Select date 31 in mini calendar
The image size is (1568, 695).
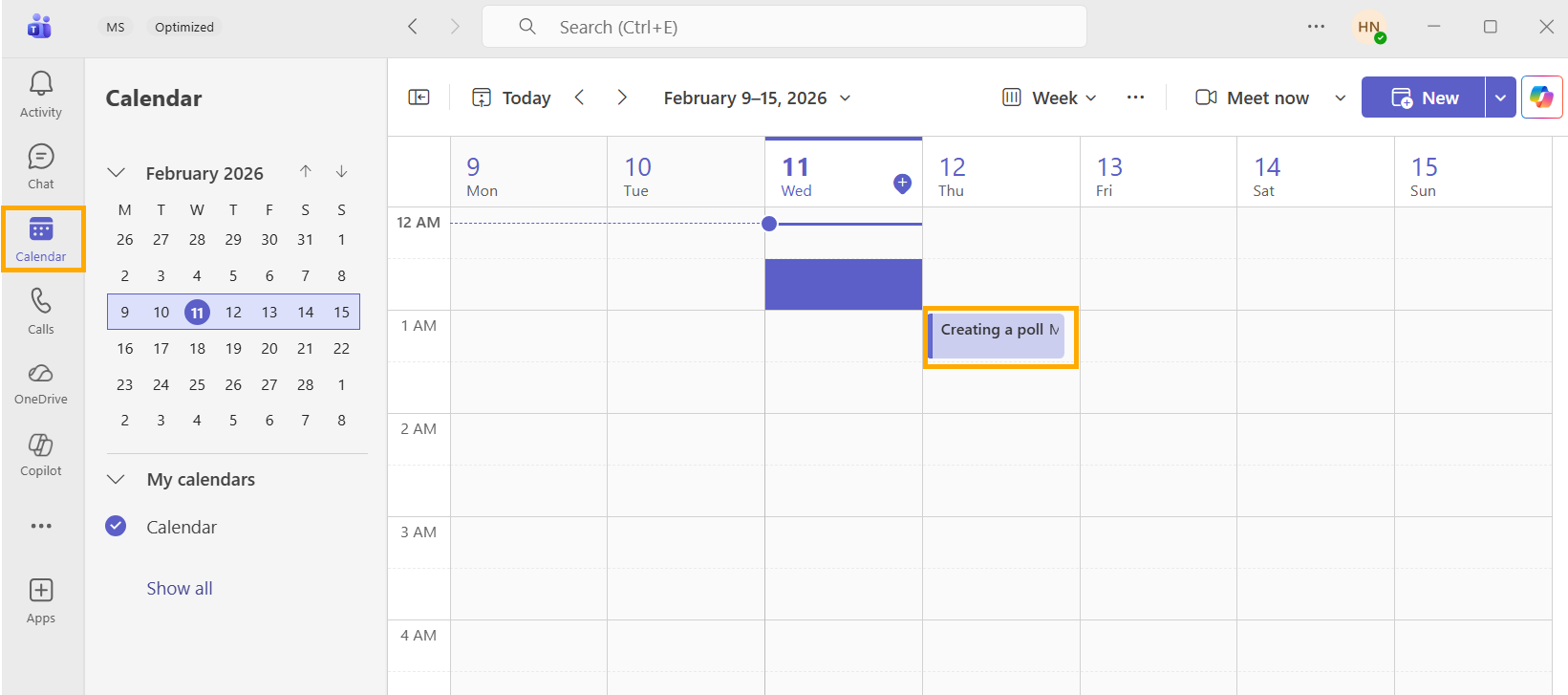click(x=305, y=239)
